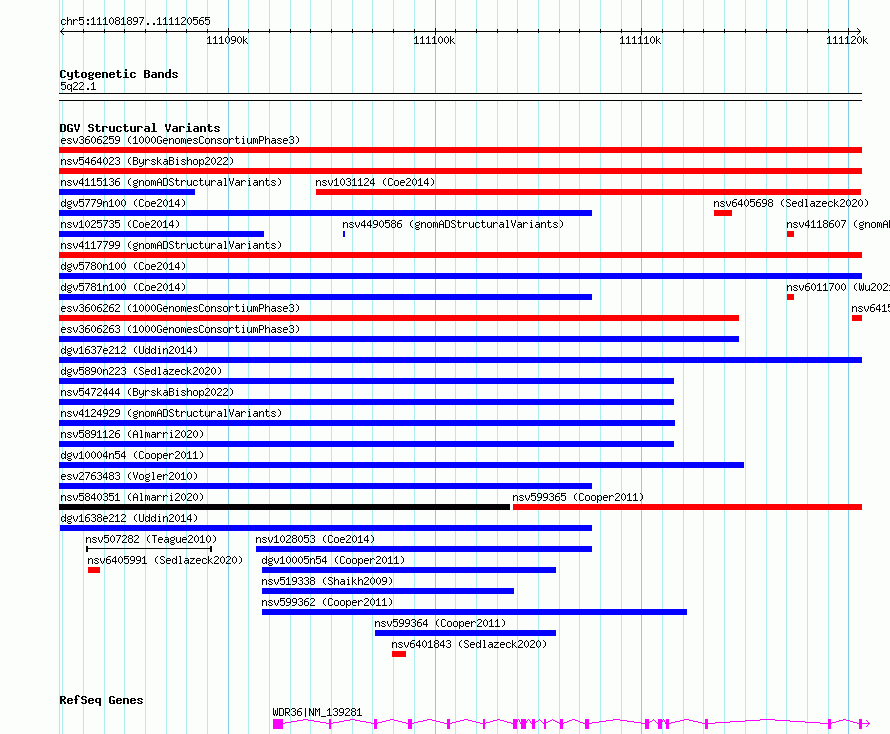The height and width of the screenshot is (734, 890).
Task: Open nsv6405991 (Sedlazeck2020) label
Action: pos(165,560)
